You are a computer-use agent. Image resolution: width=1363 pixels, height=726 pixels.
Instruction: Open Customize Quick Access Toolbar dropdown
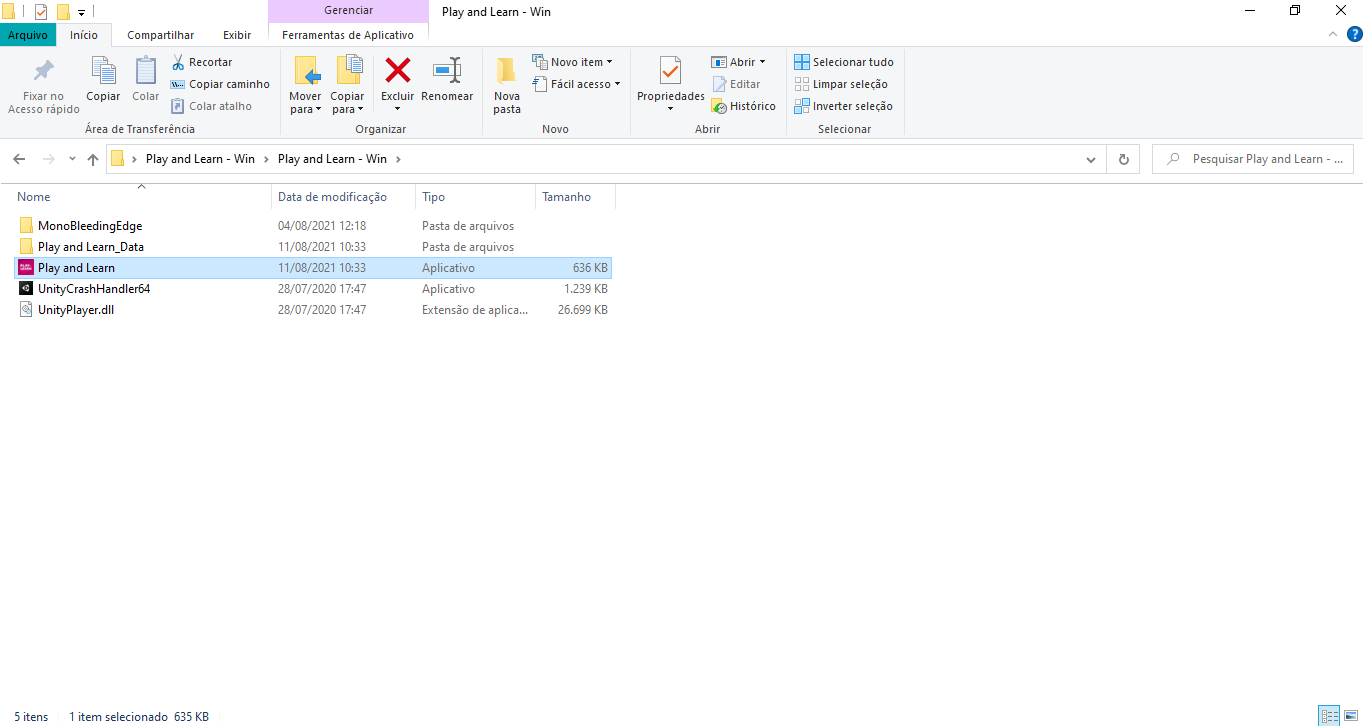pyautogui.click(x=81, y=12)
